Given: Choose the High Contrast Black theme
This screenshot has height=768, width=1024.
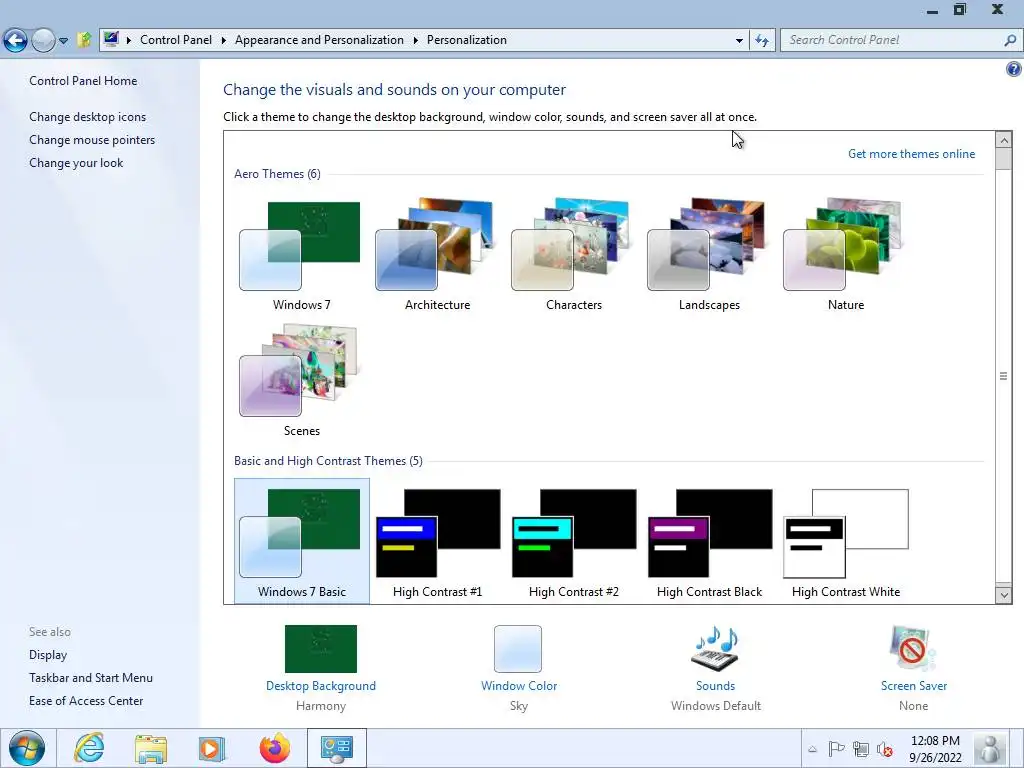Looking at the screenshot, I should 709,541.
